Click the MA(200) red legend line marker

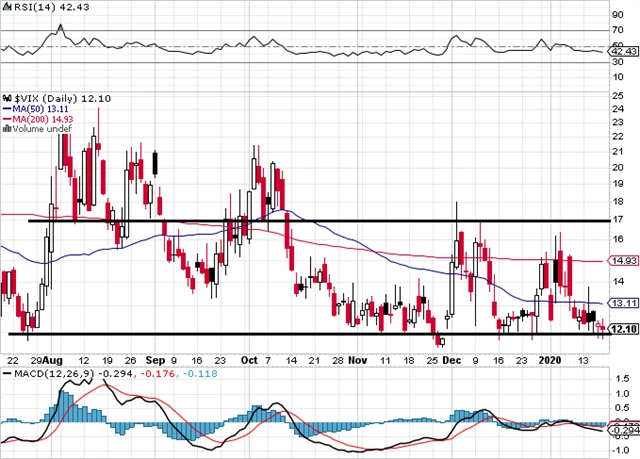click(x=6, y=117)
